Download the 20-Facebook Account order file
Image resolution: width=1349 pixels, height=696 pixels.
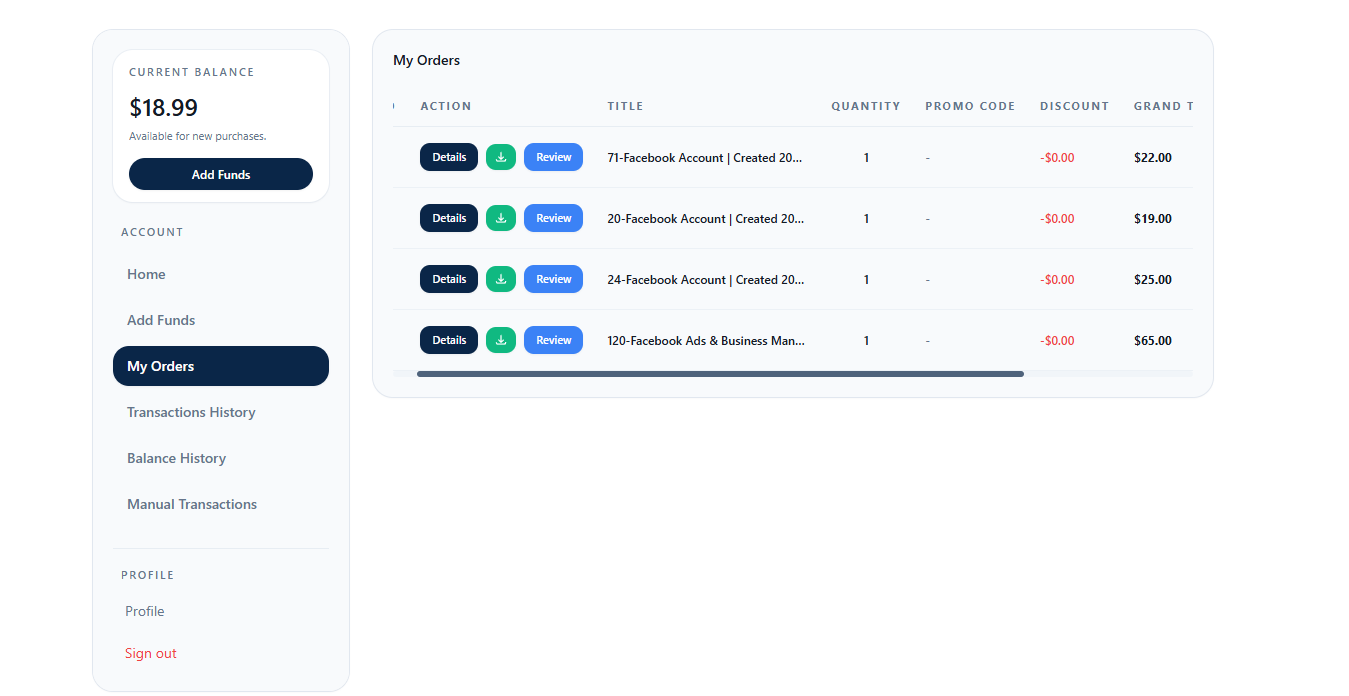click(501, 218)
